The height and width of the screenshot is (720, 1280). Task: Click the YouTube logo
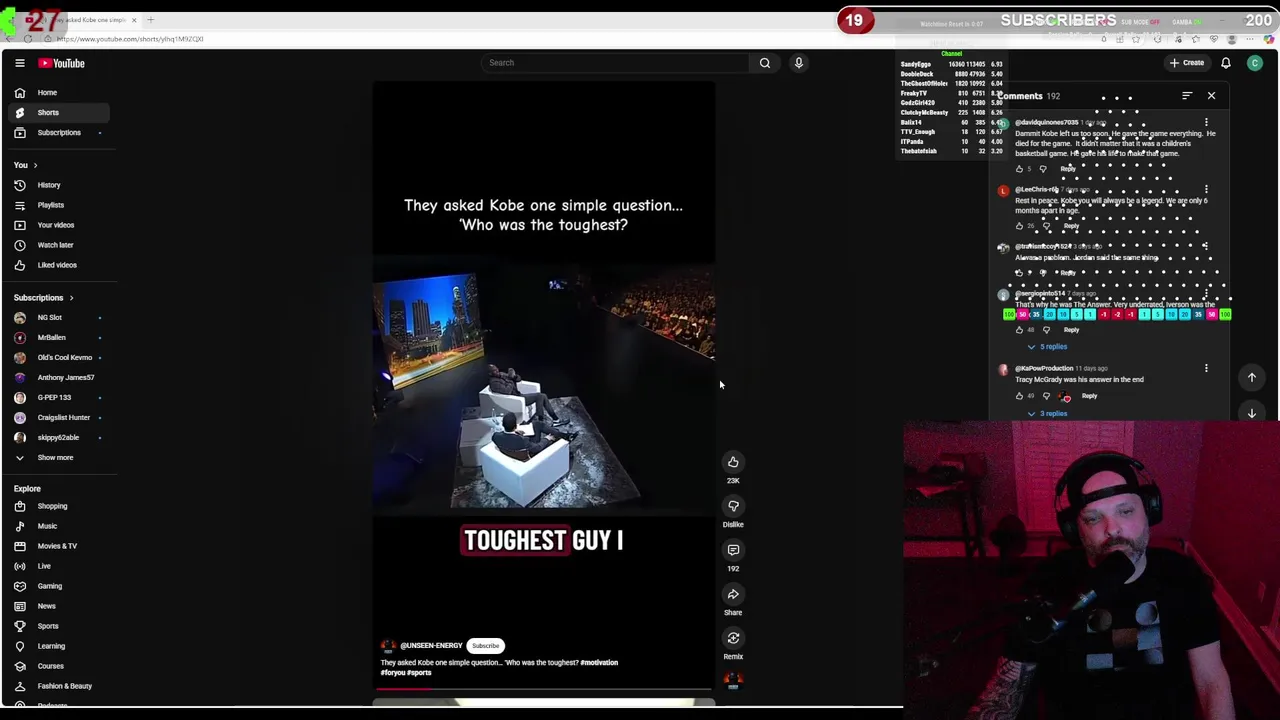click(62, 63)
